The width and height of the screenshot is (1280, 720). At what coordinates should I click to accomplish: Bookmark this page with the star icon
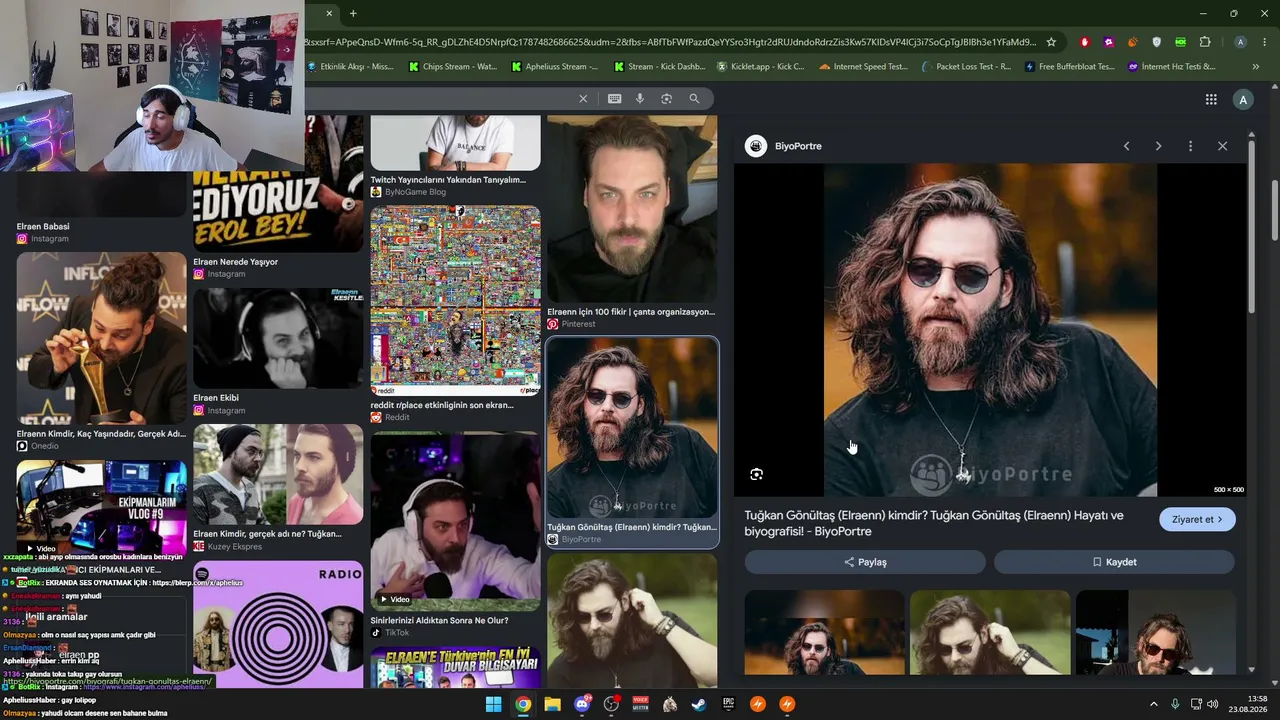1051,42
